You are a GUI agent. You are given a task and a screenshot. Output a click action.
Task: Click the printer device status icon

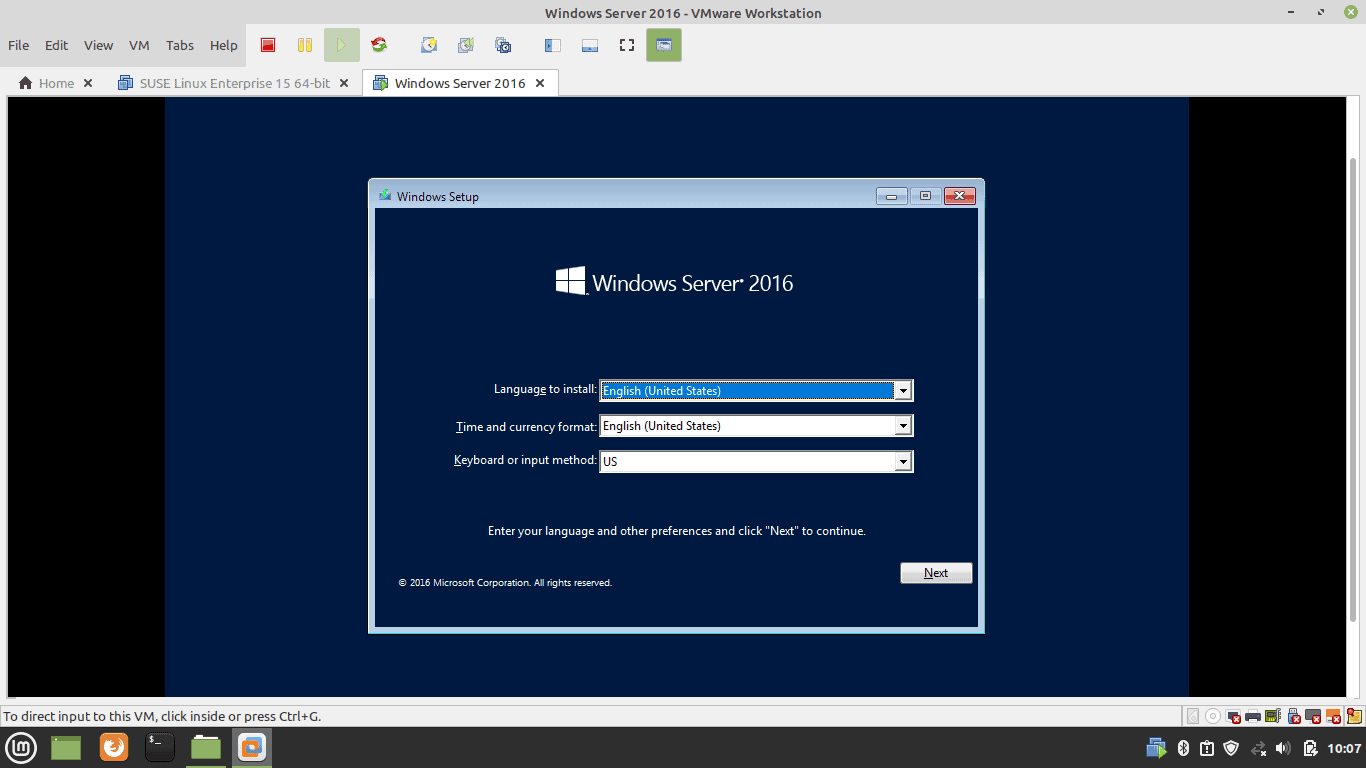click(1253, 716)
